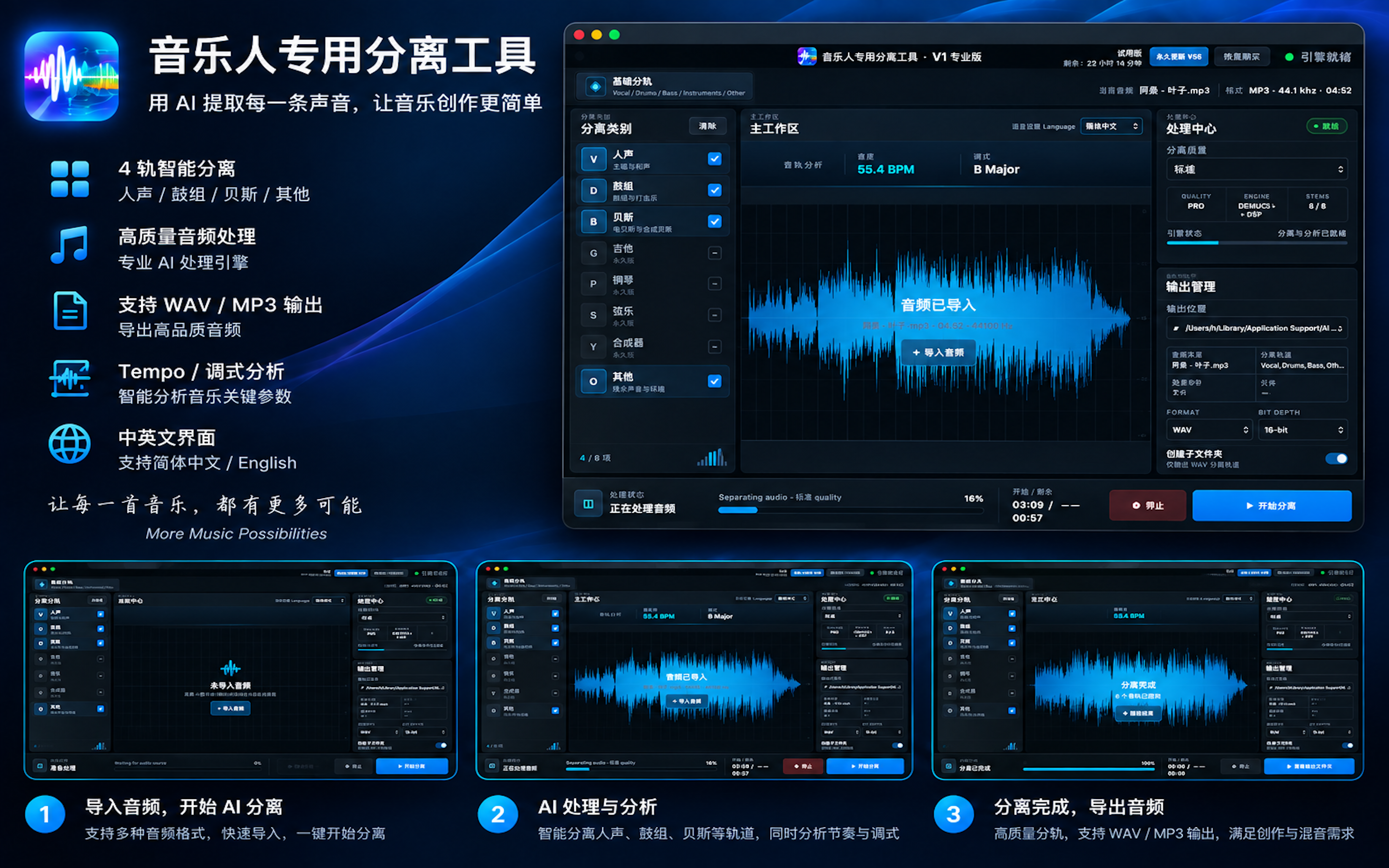Click the blue 开始分离 start button
Screen dimensions: 1389x868
click(1272, 506)
